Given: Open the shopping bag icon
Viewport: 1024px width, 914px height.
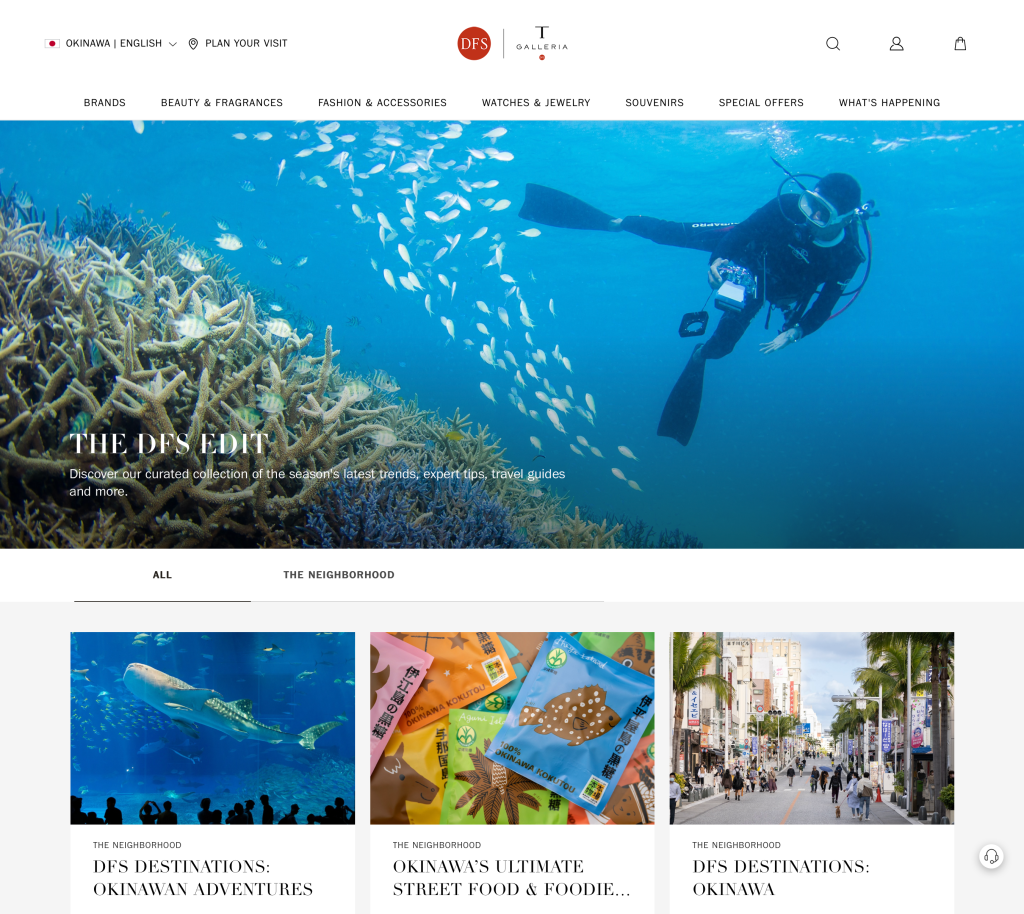Looking at the screenshot, I should pyautogui.click(x=960, y=44).
